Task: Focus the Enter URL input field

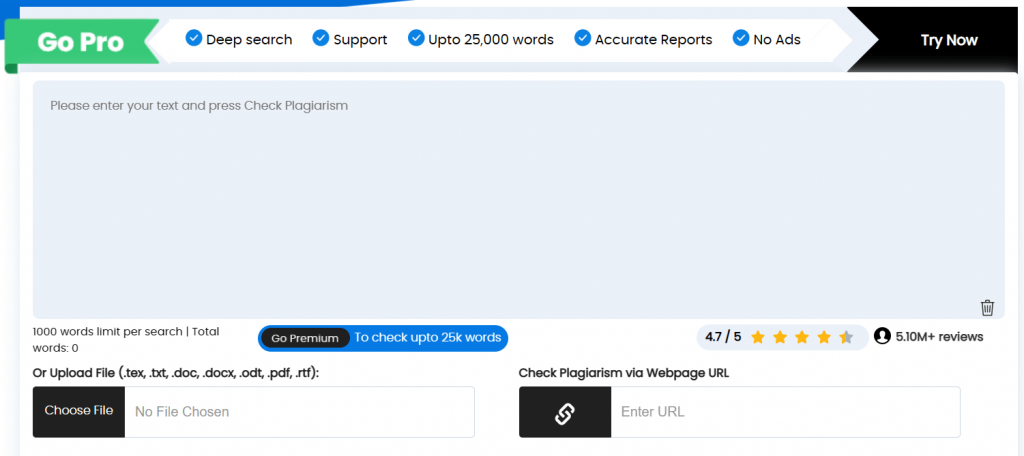Action: point(785,412)
